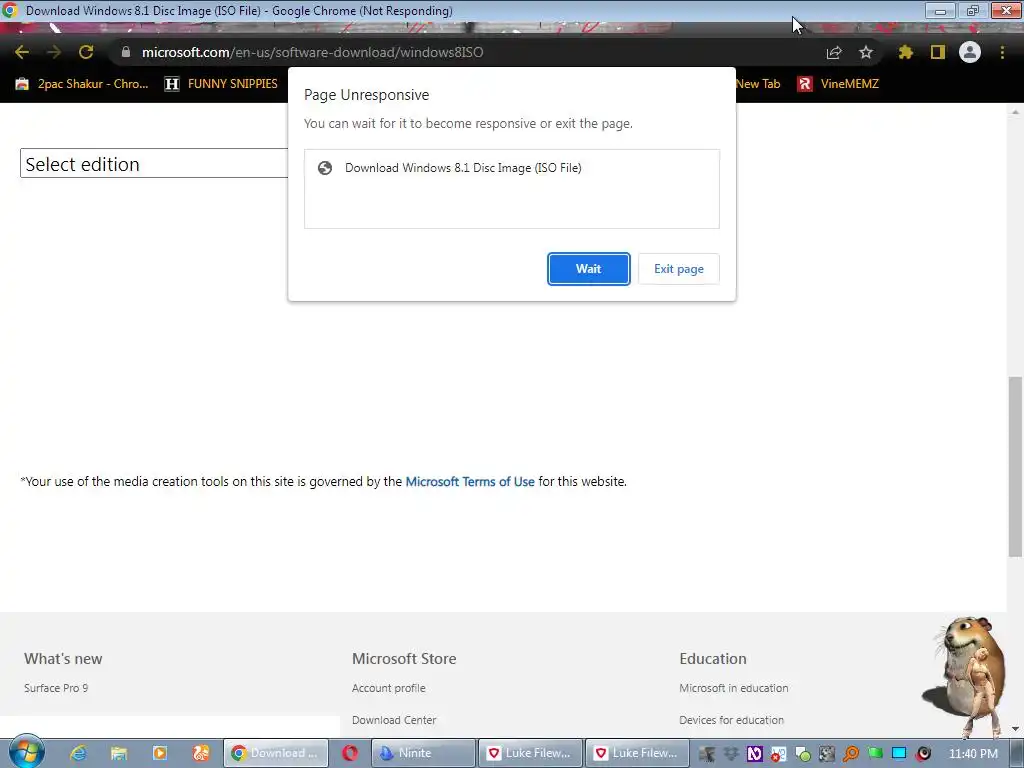1024x768 pixels.
Task: Switch to first Luke Filew... taskbar window
Action: 530,753
